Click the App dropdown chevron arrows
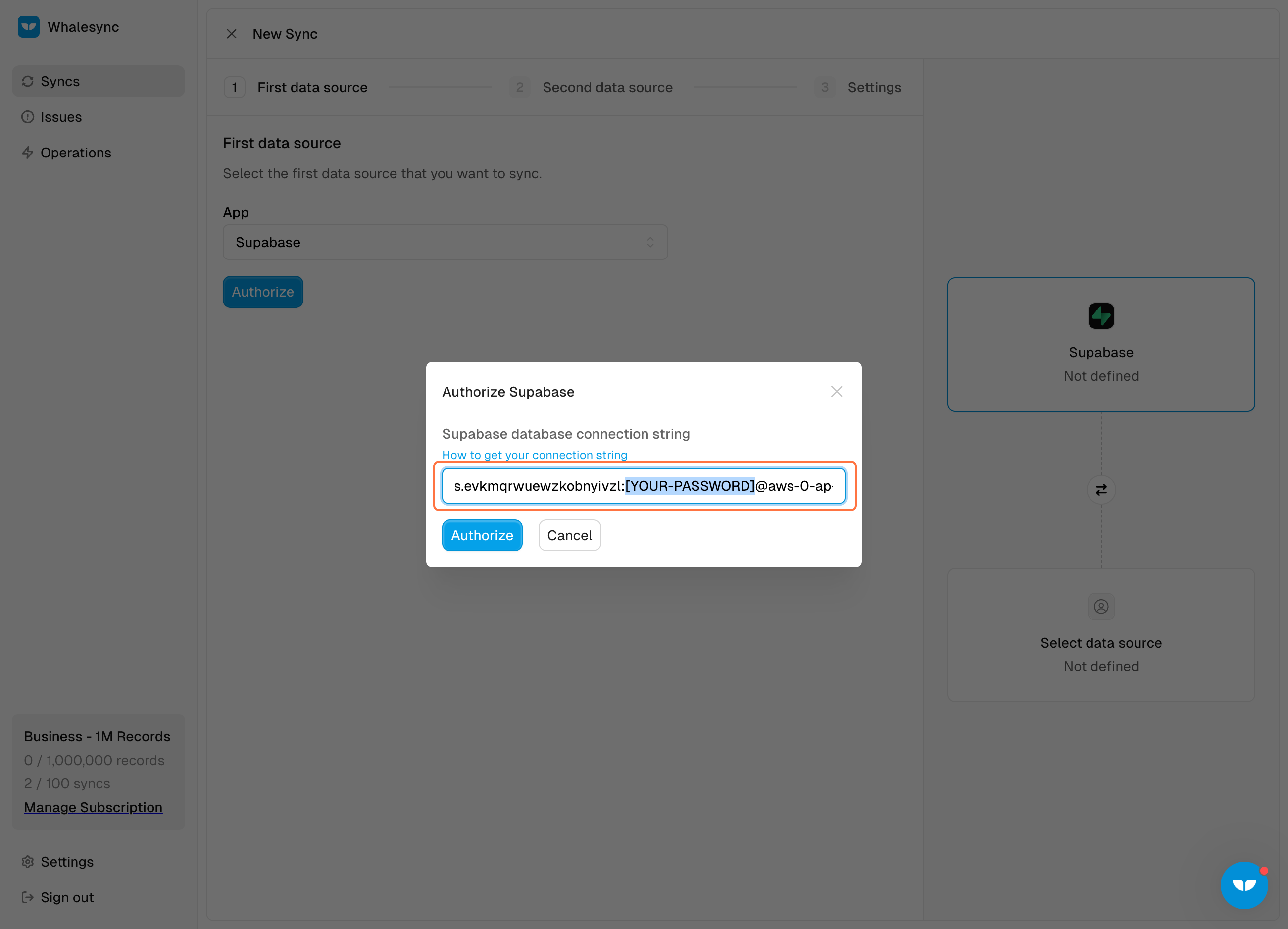 [x=650, y=243]
